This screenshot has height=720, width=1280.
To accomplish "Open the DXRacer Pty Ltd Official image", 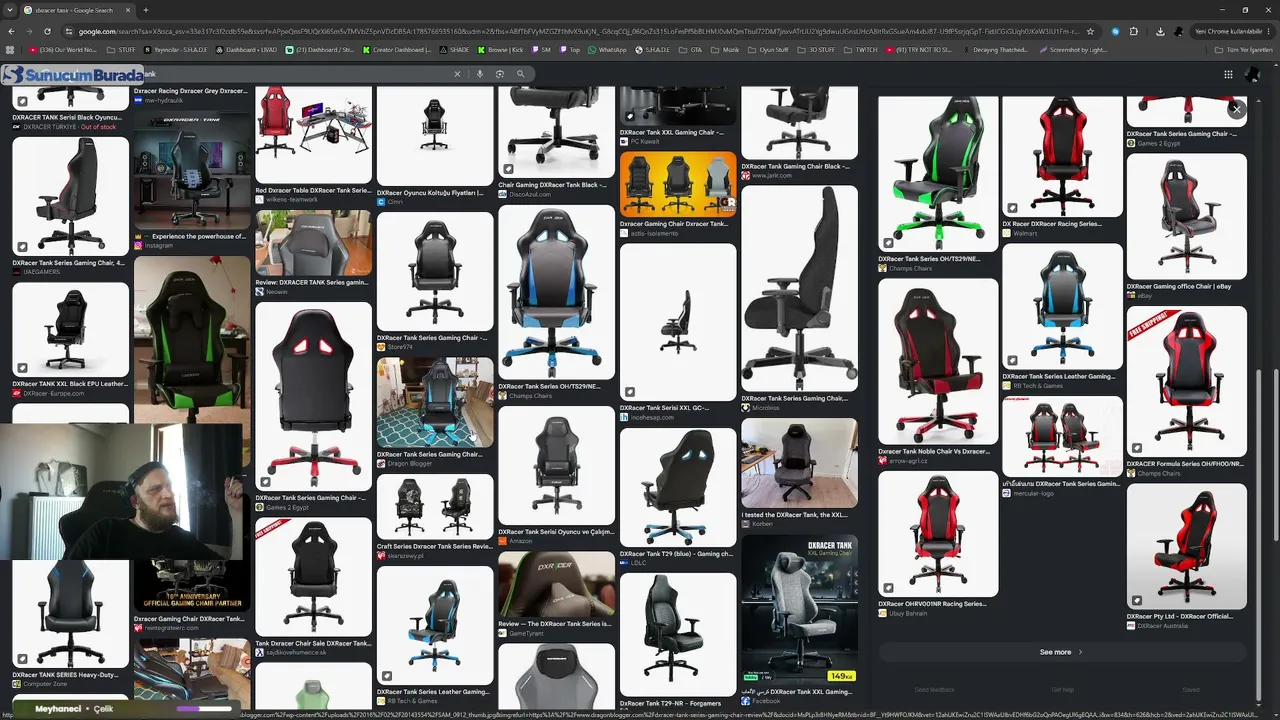I will point(1187,547).
